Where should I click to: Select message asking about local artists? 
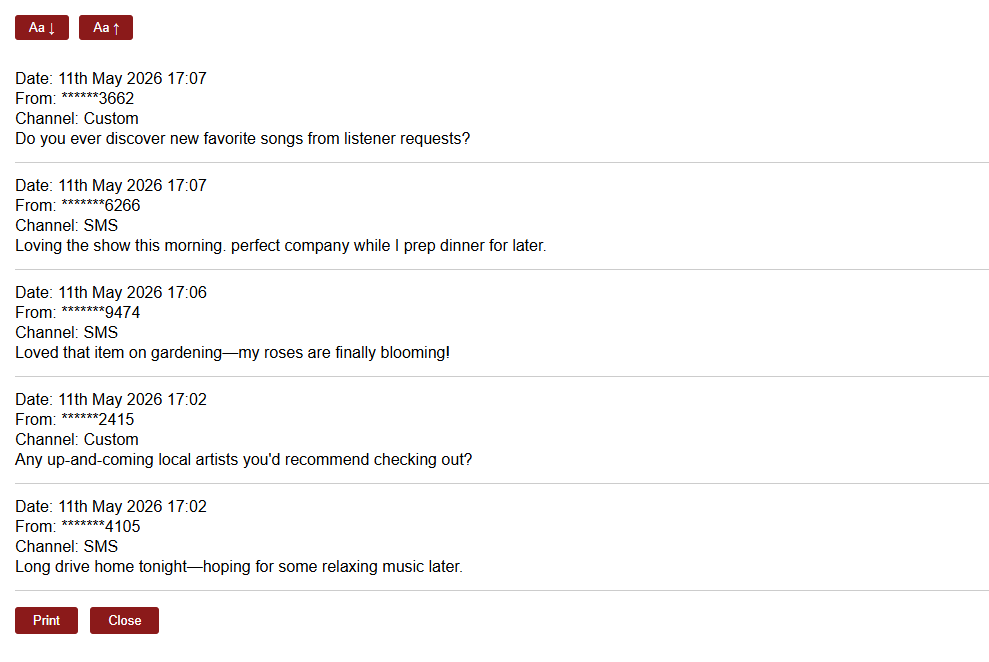(243, 460)
